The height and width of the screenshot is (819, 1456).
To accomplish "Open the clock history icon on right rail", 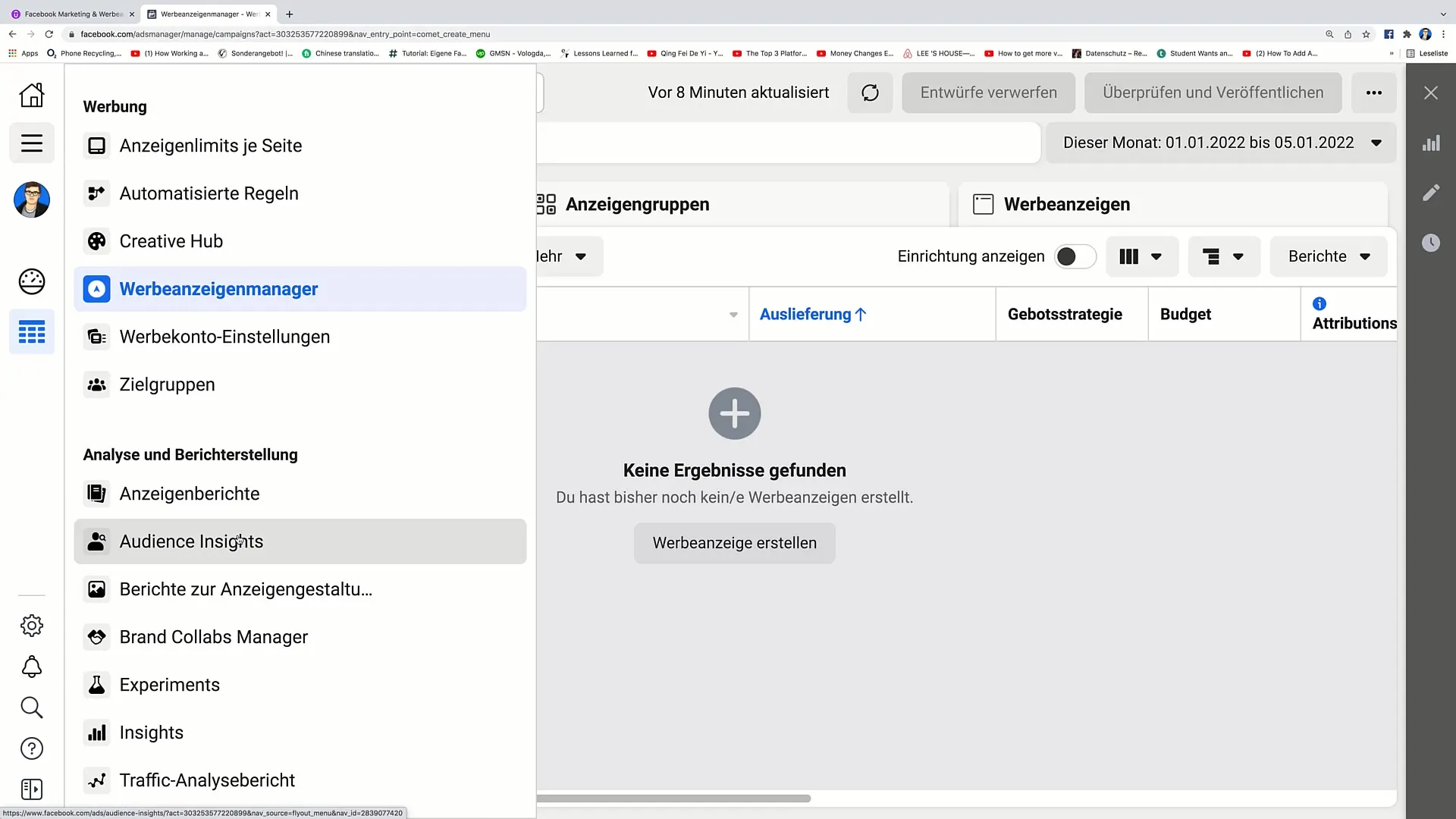I will click(1430, 243).
